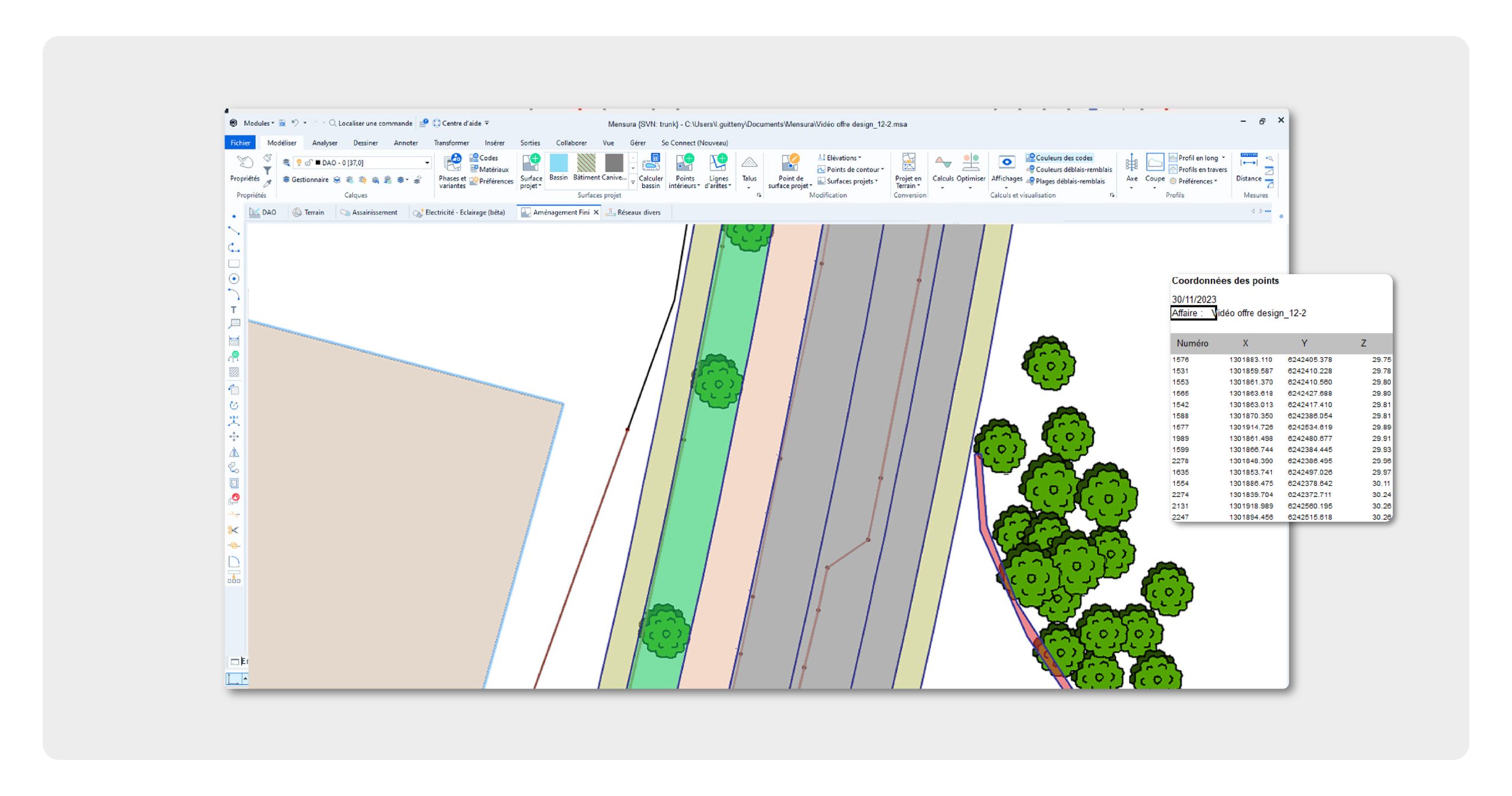This screenshot has height=796, width=1512.
Task: Open Phases et variantes tool
Action: click(452, 164)
